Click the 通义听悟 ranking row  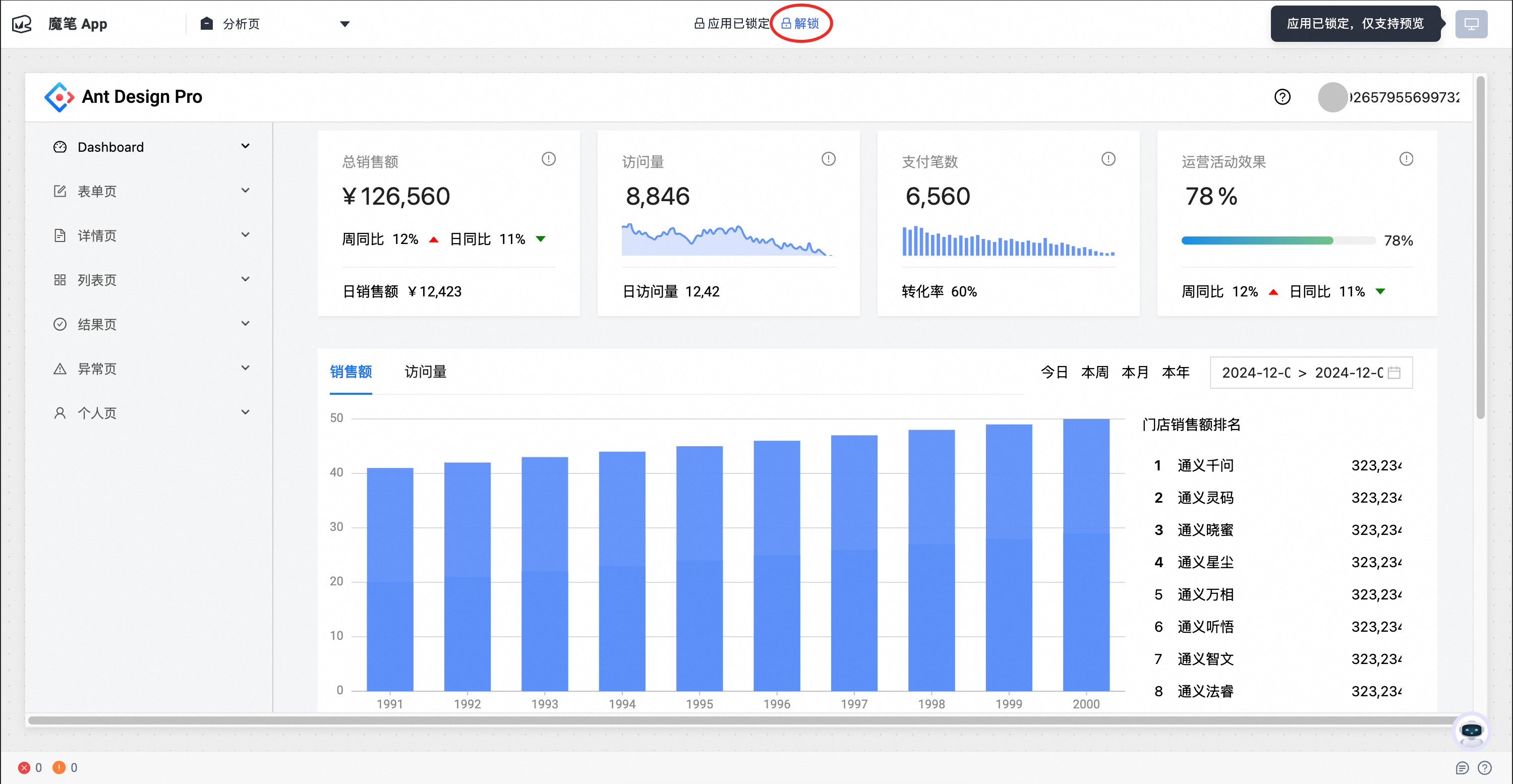tap(1277, 627)
